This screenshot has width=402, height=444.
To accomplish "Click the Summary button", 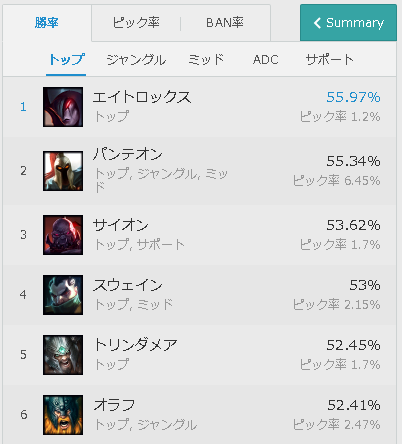I will click(348, 23).
